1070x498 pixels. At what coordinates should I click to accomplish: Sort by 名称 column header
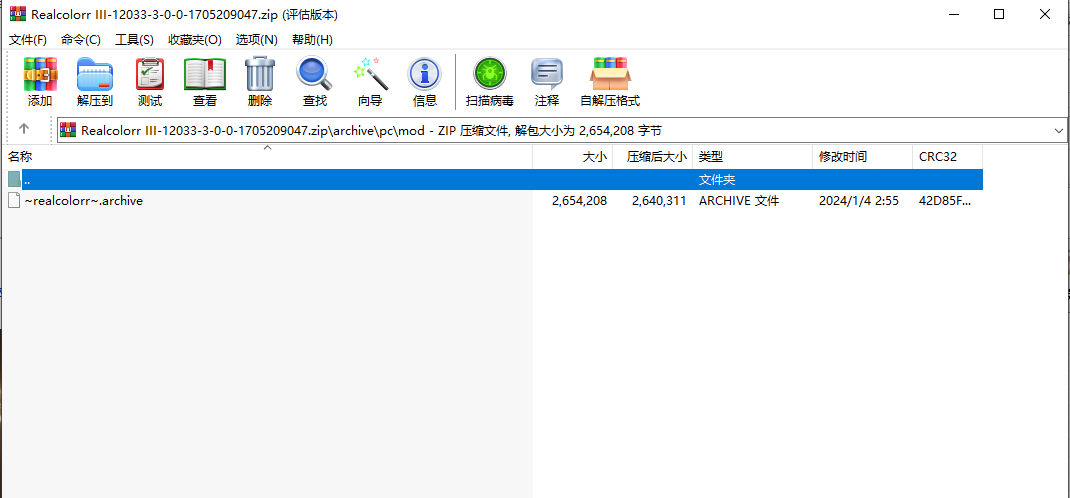(x=268, y=157)
